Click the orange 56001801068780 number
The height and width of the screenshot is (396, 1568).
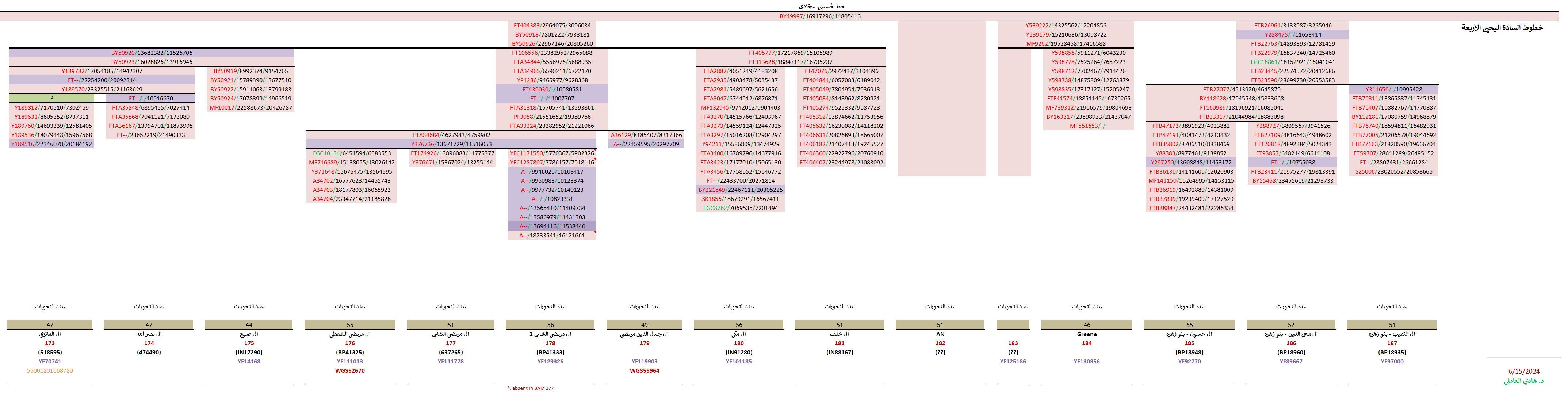pyautogui.click(x=50, y=371)
